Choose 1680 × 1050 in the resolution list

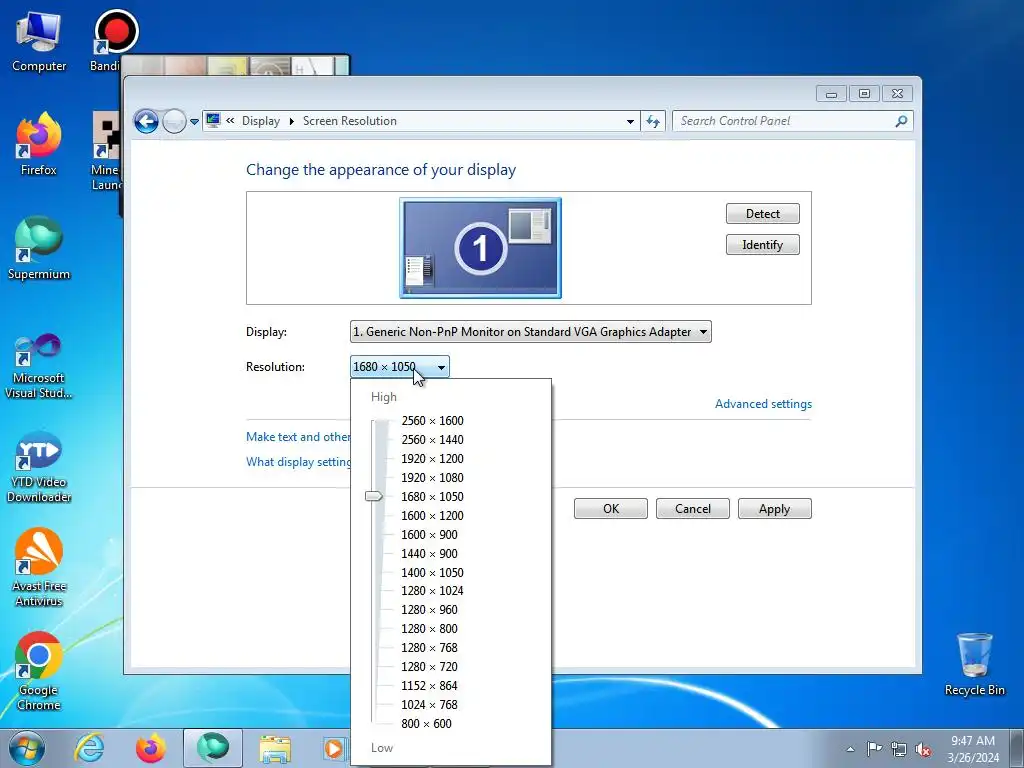click(x=432, y=496)
